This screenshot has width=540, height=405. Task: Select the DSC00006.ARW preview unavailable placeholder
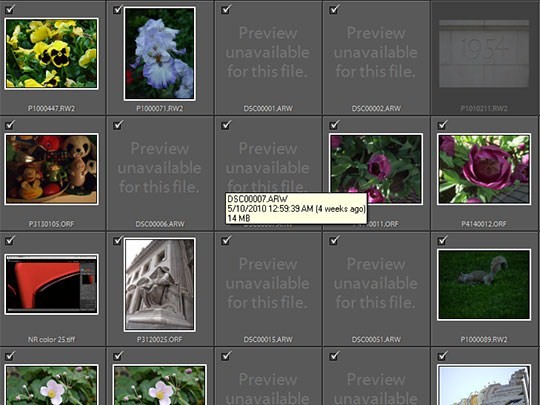pos(159,168)
